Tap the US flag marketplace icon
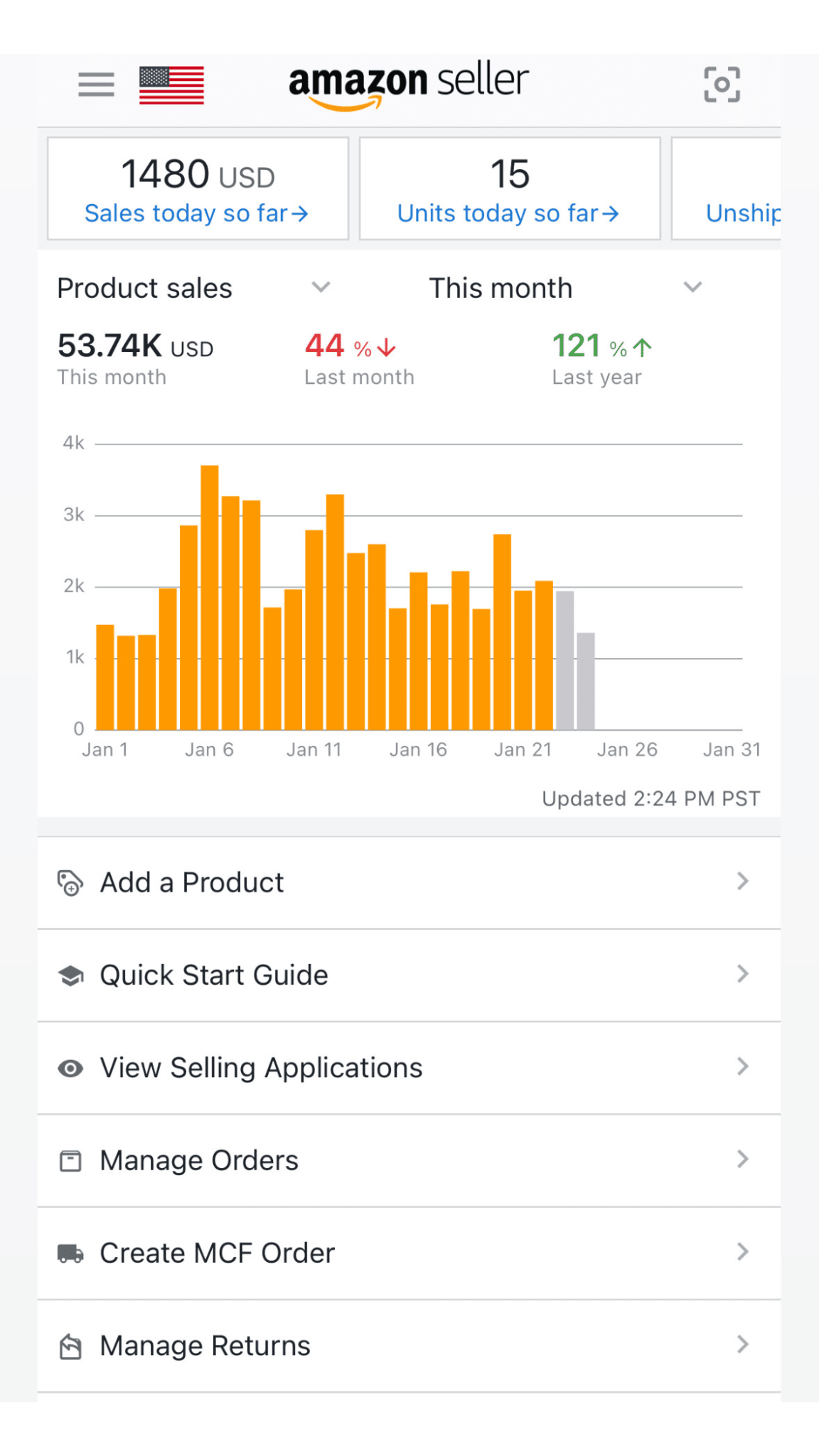 (x=171, y=85)
